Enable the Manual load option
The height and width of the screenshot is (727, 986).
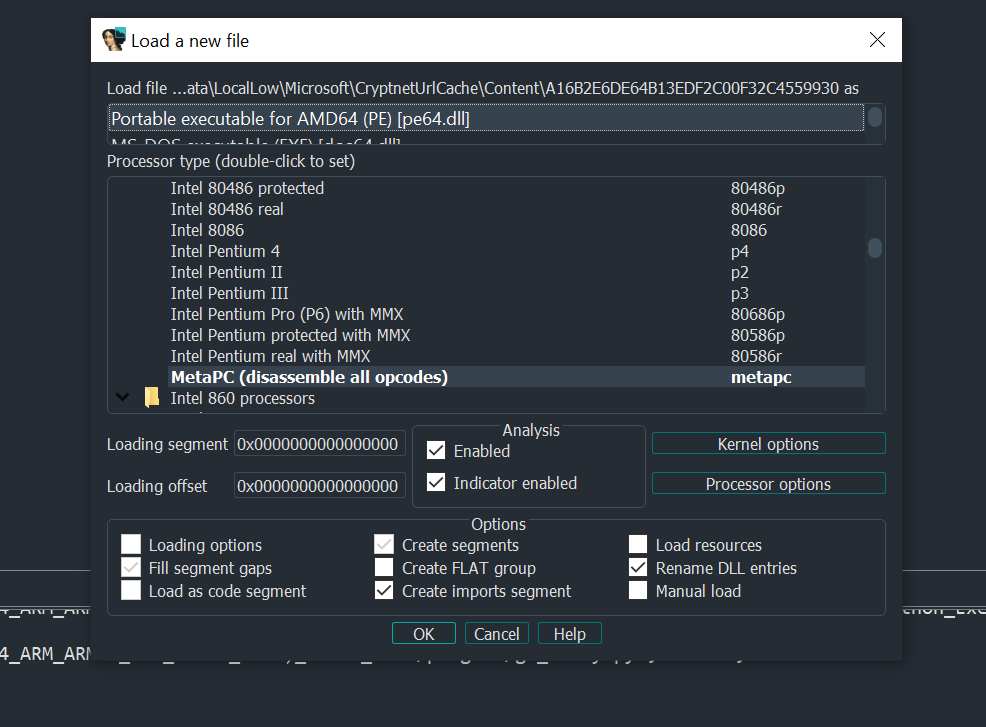(638, 591)
